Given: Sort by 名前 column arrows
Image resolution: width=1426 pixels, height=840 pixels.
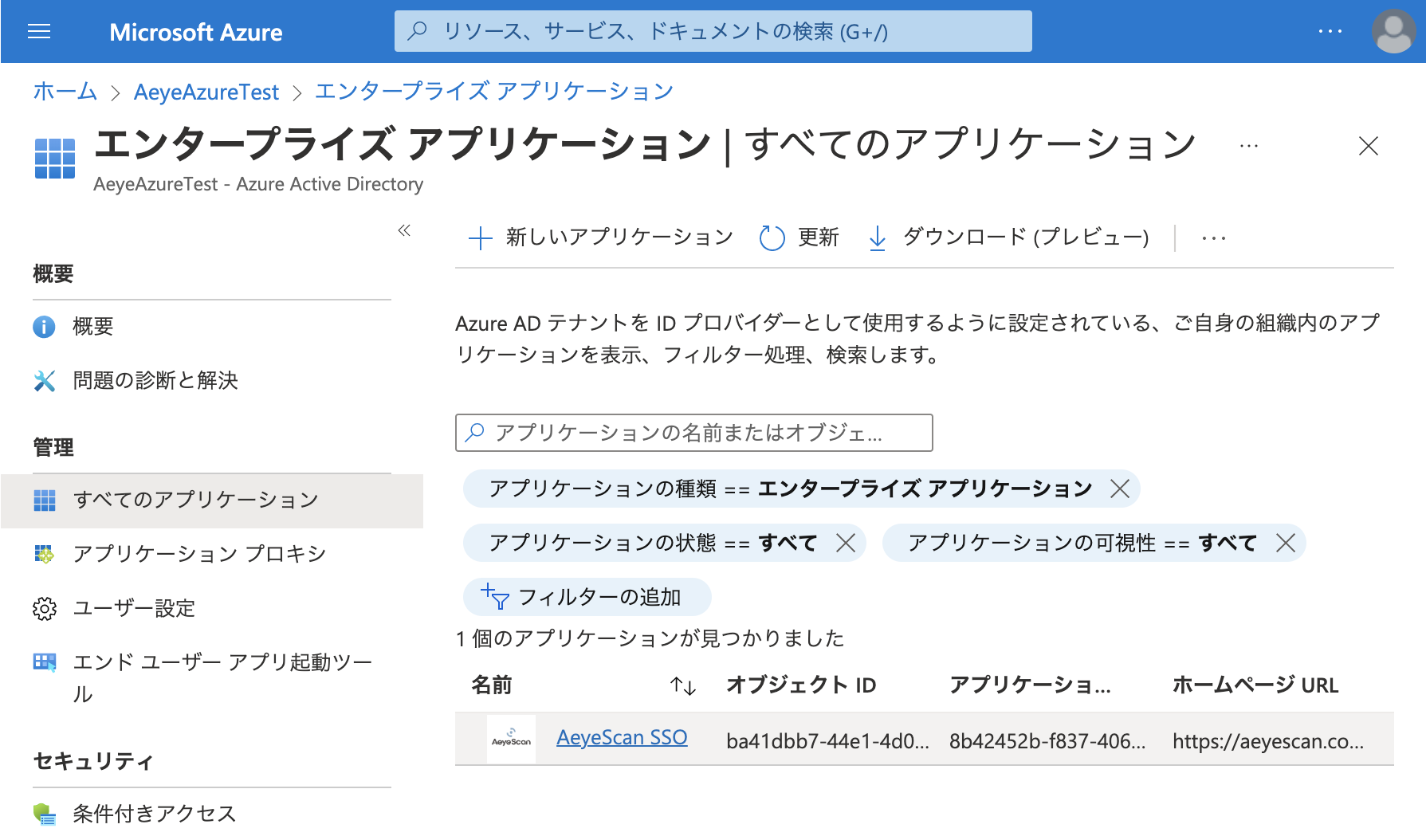Looking at the screenshot, I should pos(683,685).
